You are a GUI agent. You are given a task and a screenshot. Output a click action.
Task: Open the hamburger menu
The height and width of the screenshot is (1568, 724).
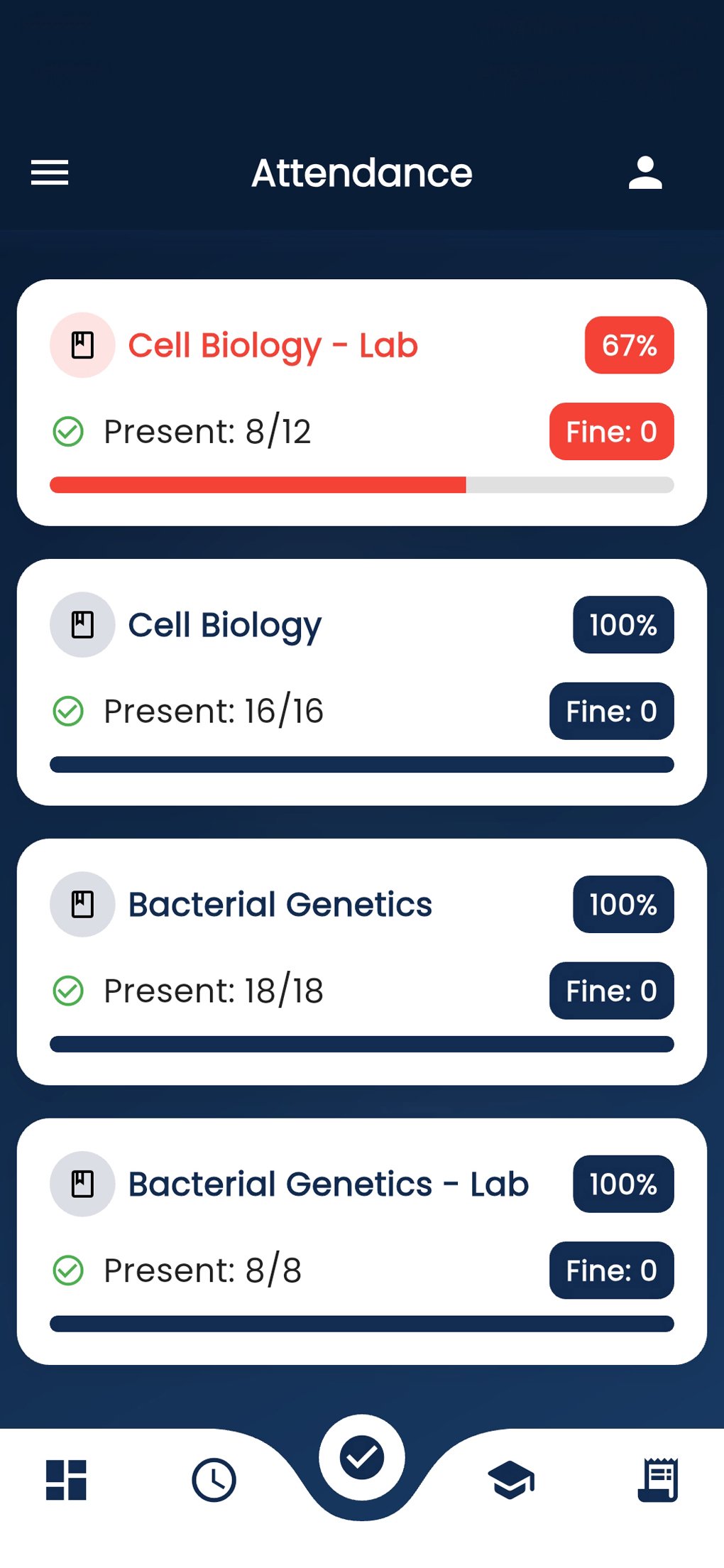click(50, 173)
